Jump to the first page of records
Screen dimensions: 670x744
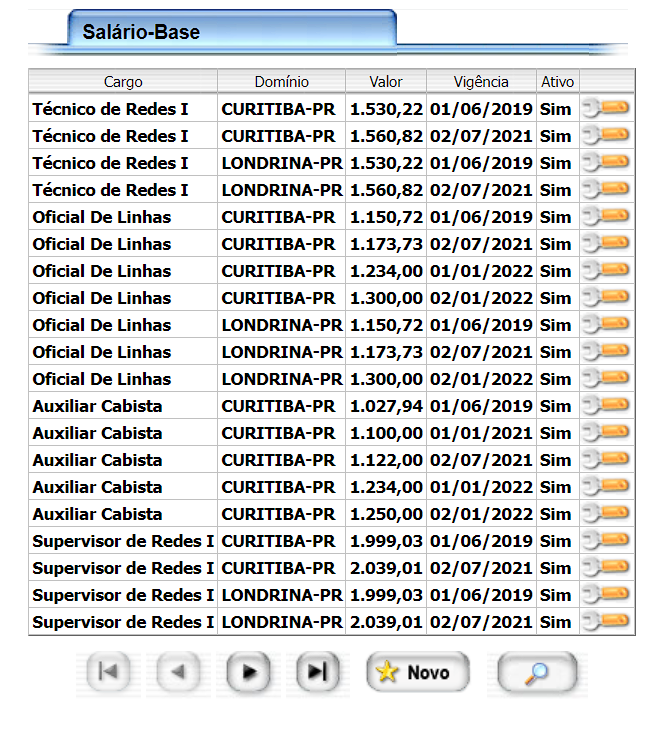[109, 673]
